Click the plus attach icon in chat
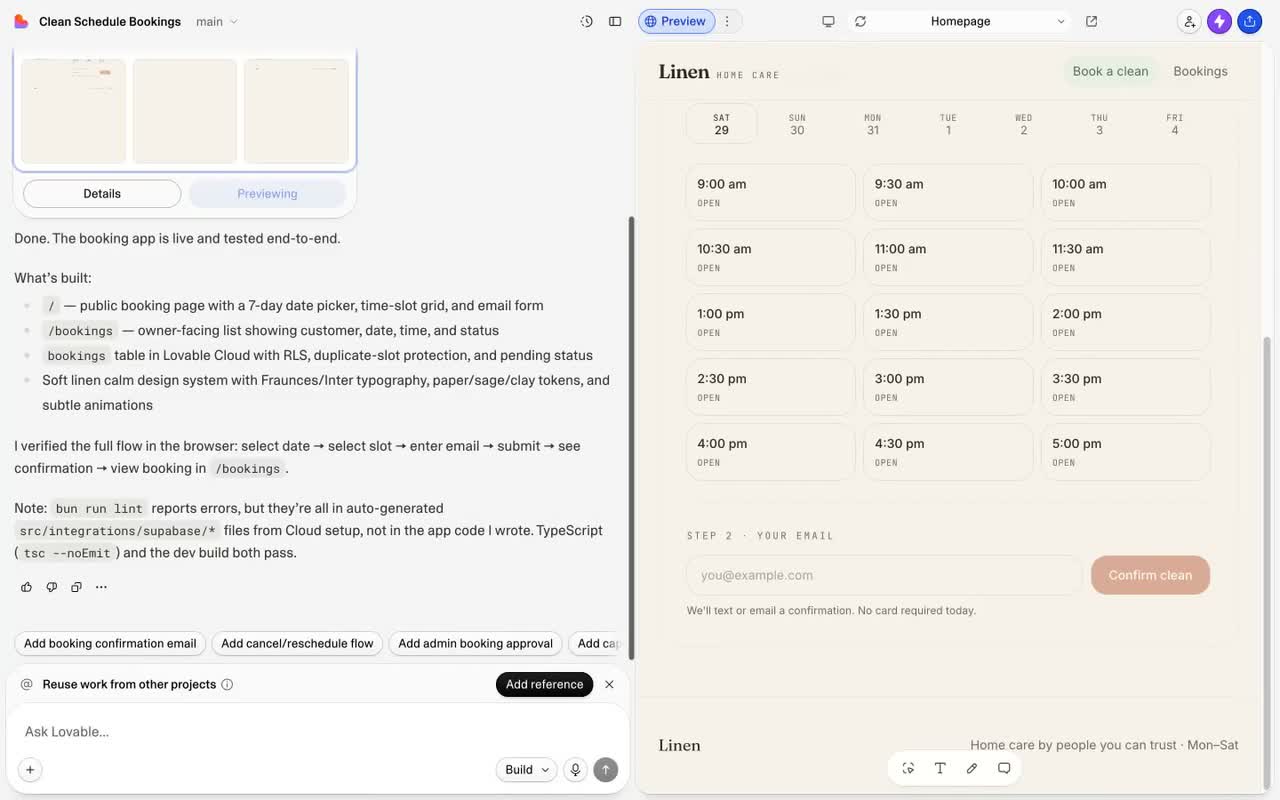This screenshot has width=1280, height=800. click(x=30, y=769)
